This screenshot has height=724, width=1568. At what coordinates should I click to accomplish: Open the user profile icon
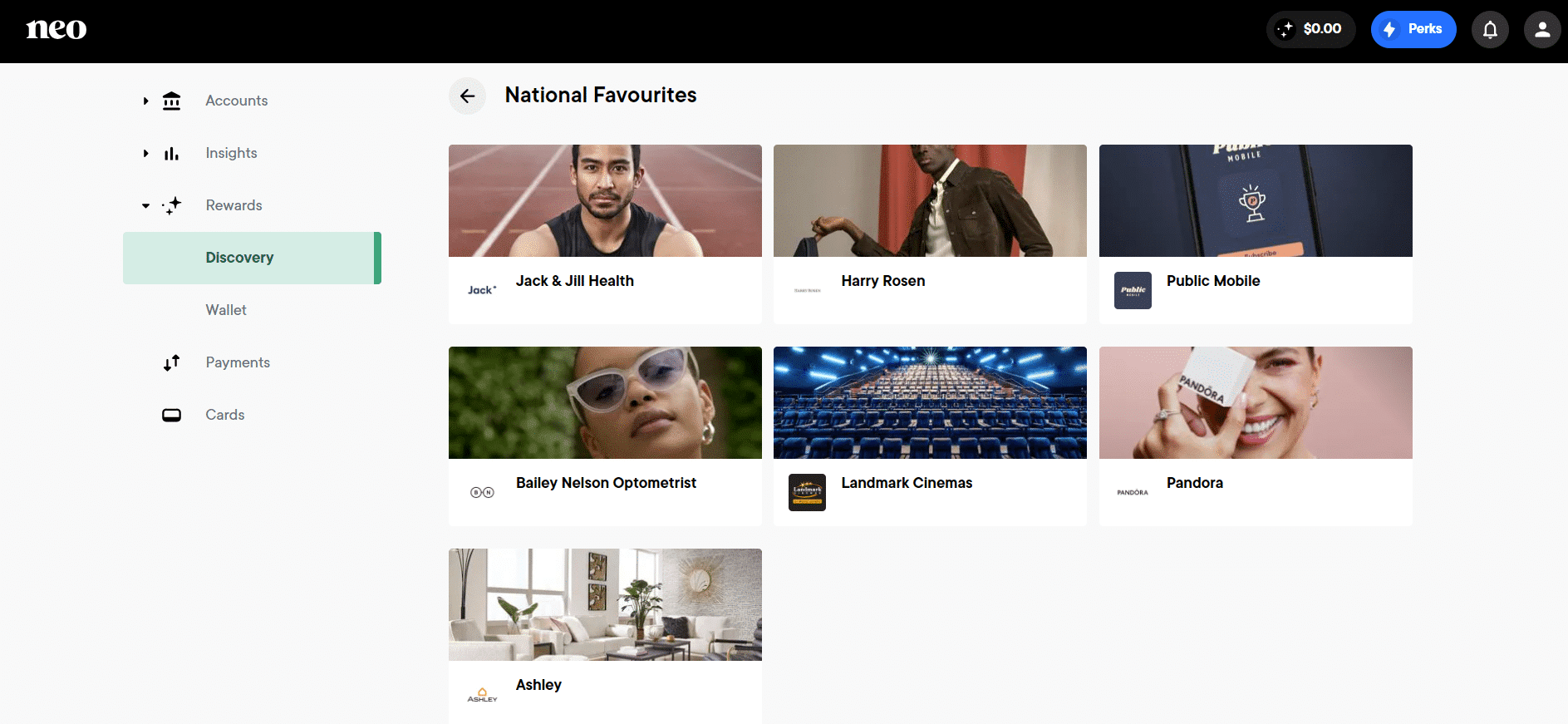(1541, 30)
